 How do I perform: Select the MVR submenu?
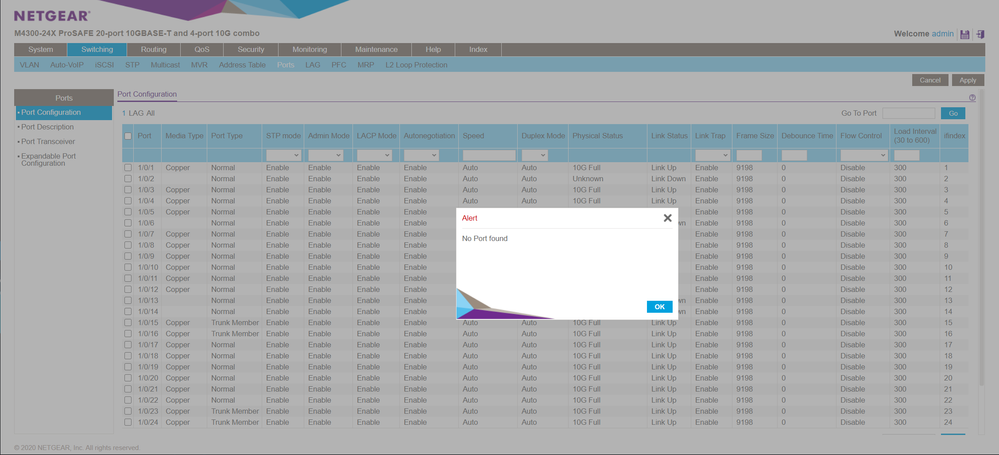click(x=199, y=65)
